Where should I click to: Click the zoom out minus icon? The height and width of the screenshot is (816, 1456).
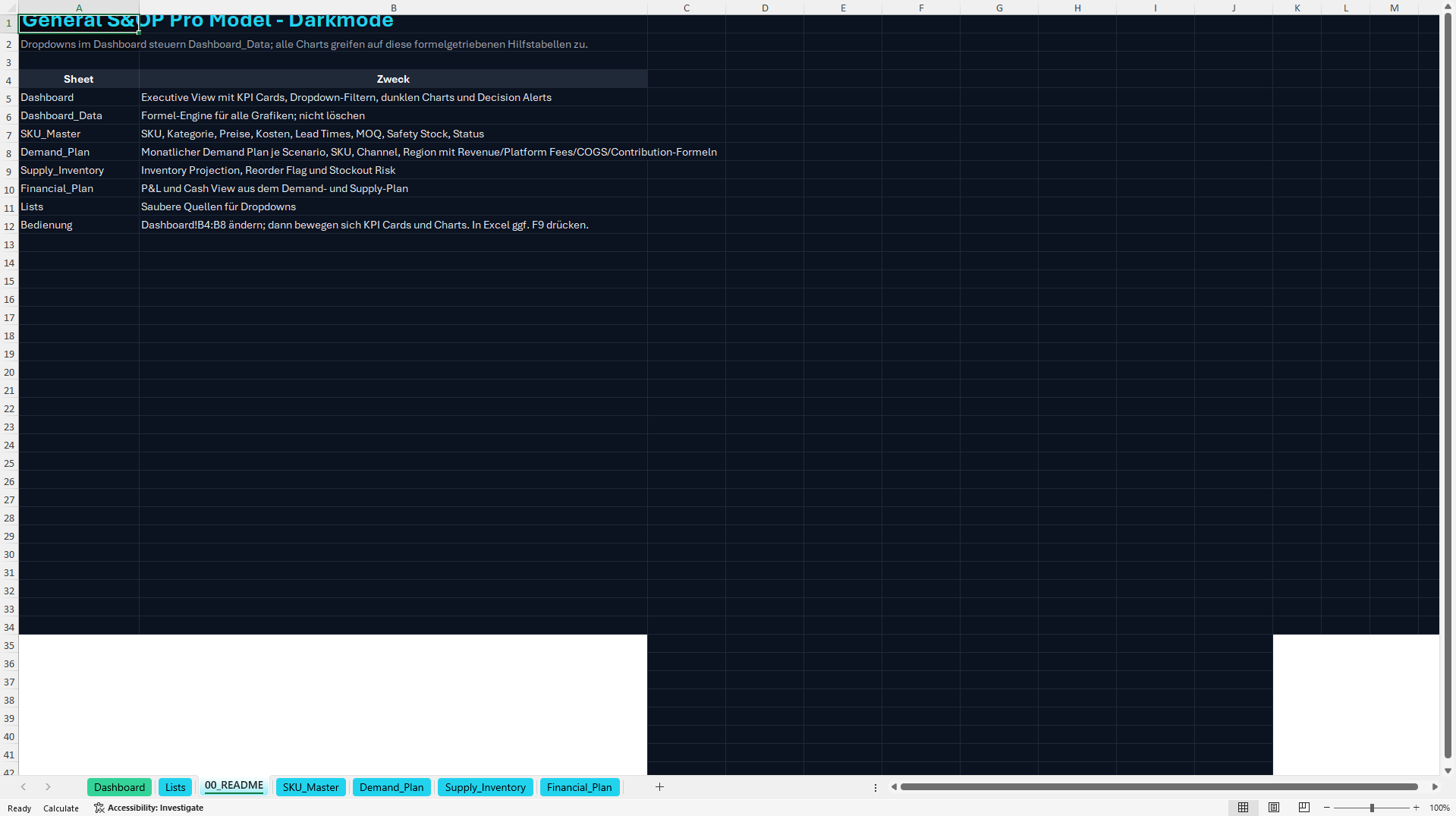pyautogui.click(x=1327, y=808)
